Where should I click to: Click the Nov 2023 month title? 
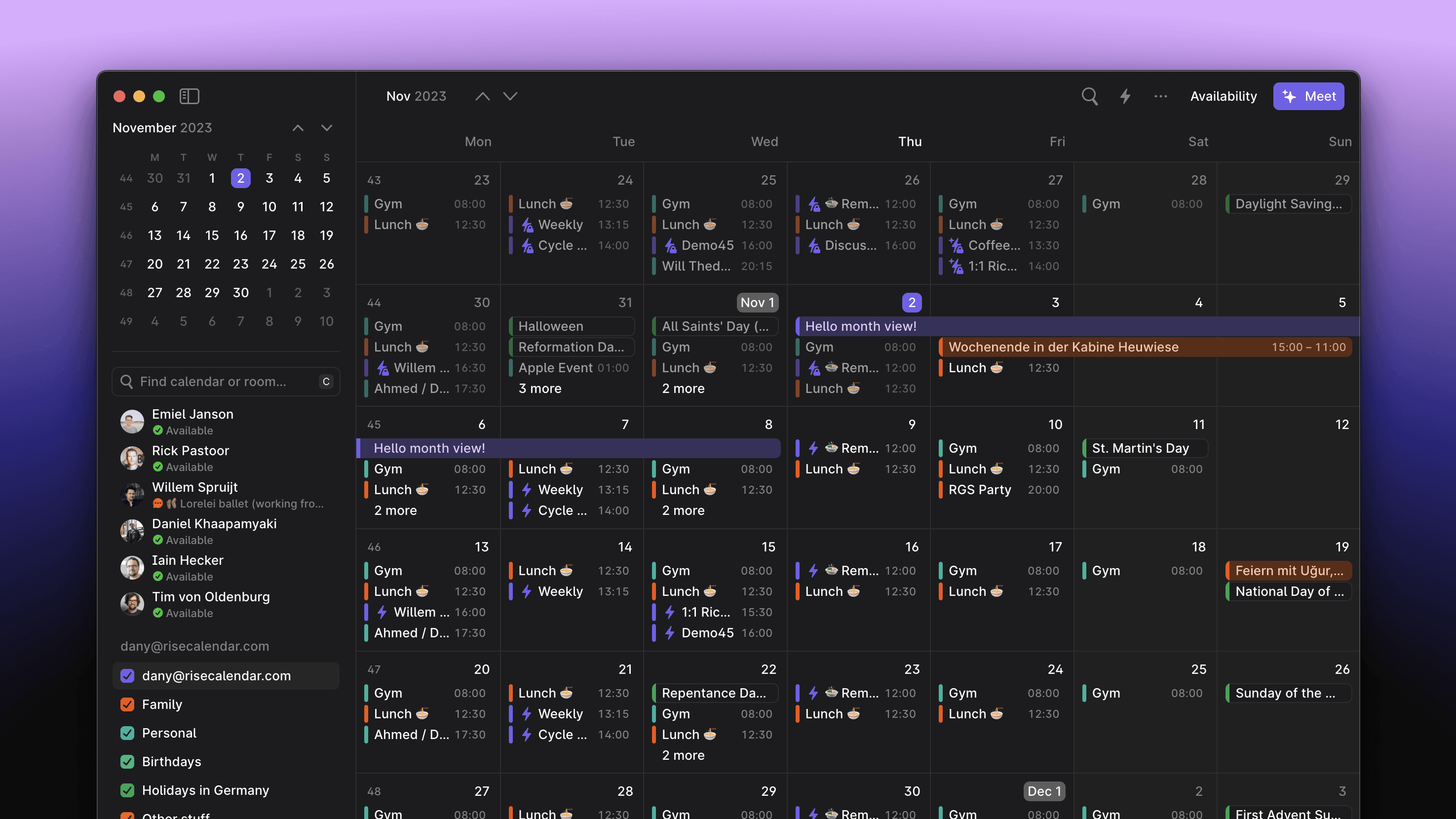point(417,96)
